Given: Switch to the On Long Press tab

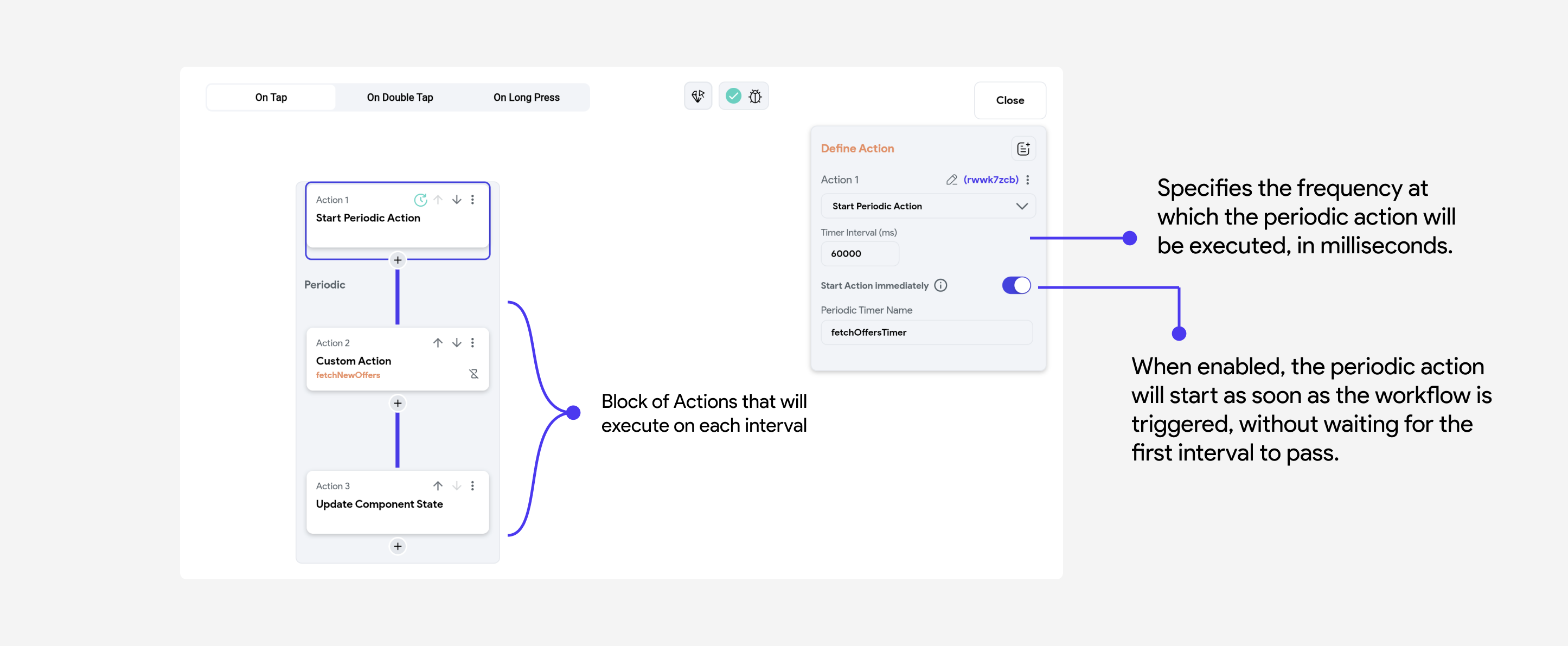Looking at the screenshot, I should (x=526, y=96).
